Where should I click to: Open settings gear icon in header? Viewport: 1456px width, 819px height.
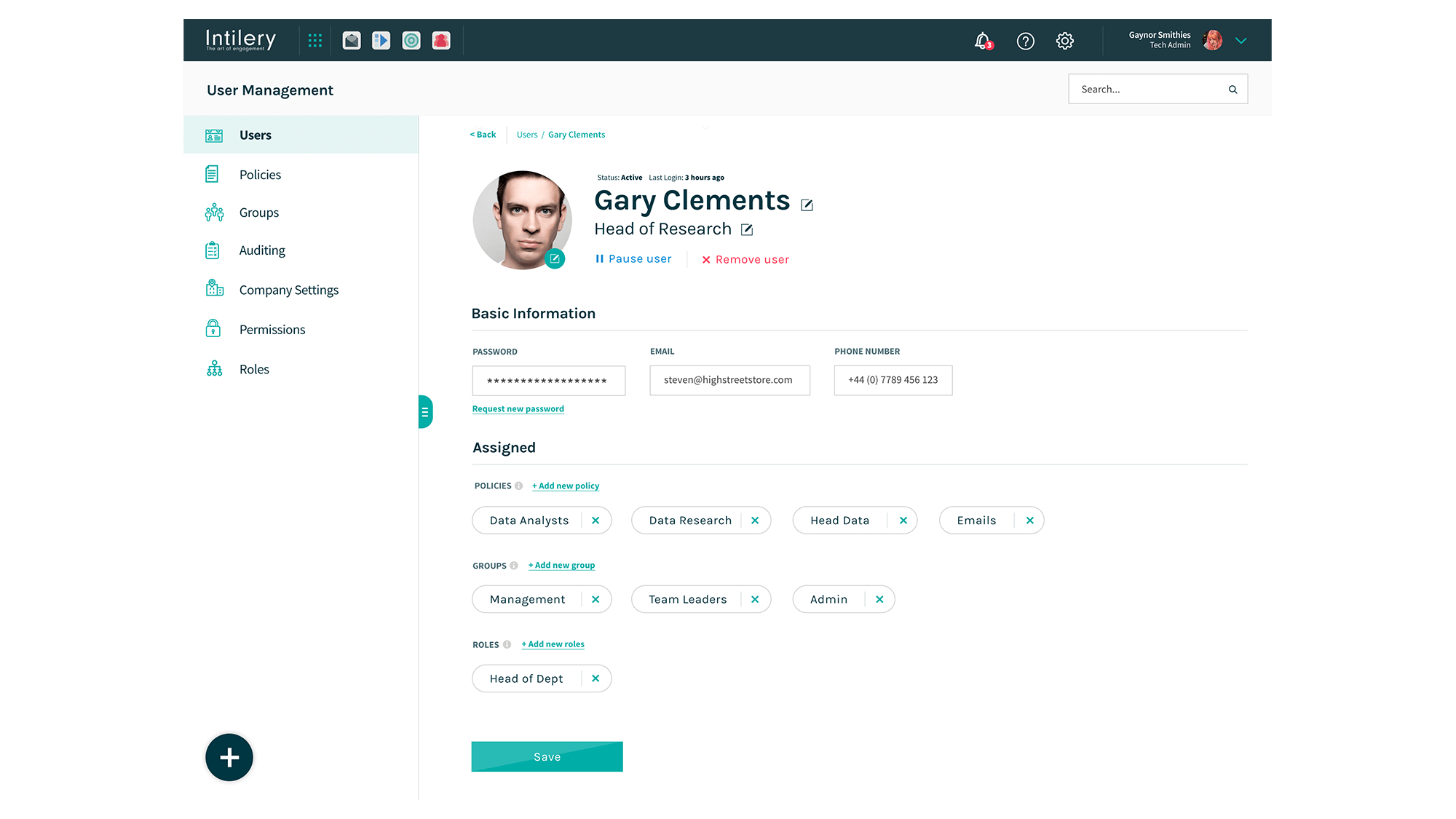1064,41
